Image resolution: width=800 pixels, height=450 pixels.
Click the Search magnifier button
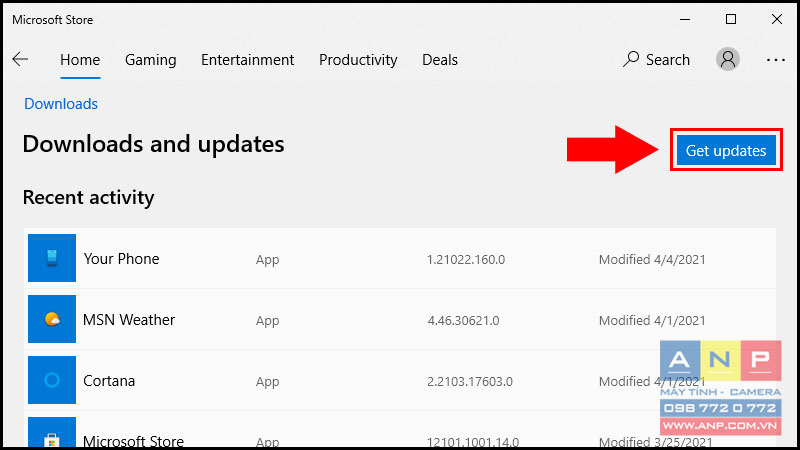(656, 60)
